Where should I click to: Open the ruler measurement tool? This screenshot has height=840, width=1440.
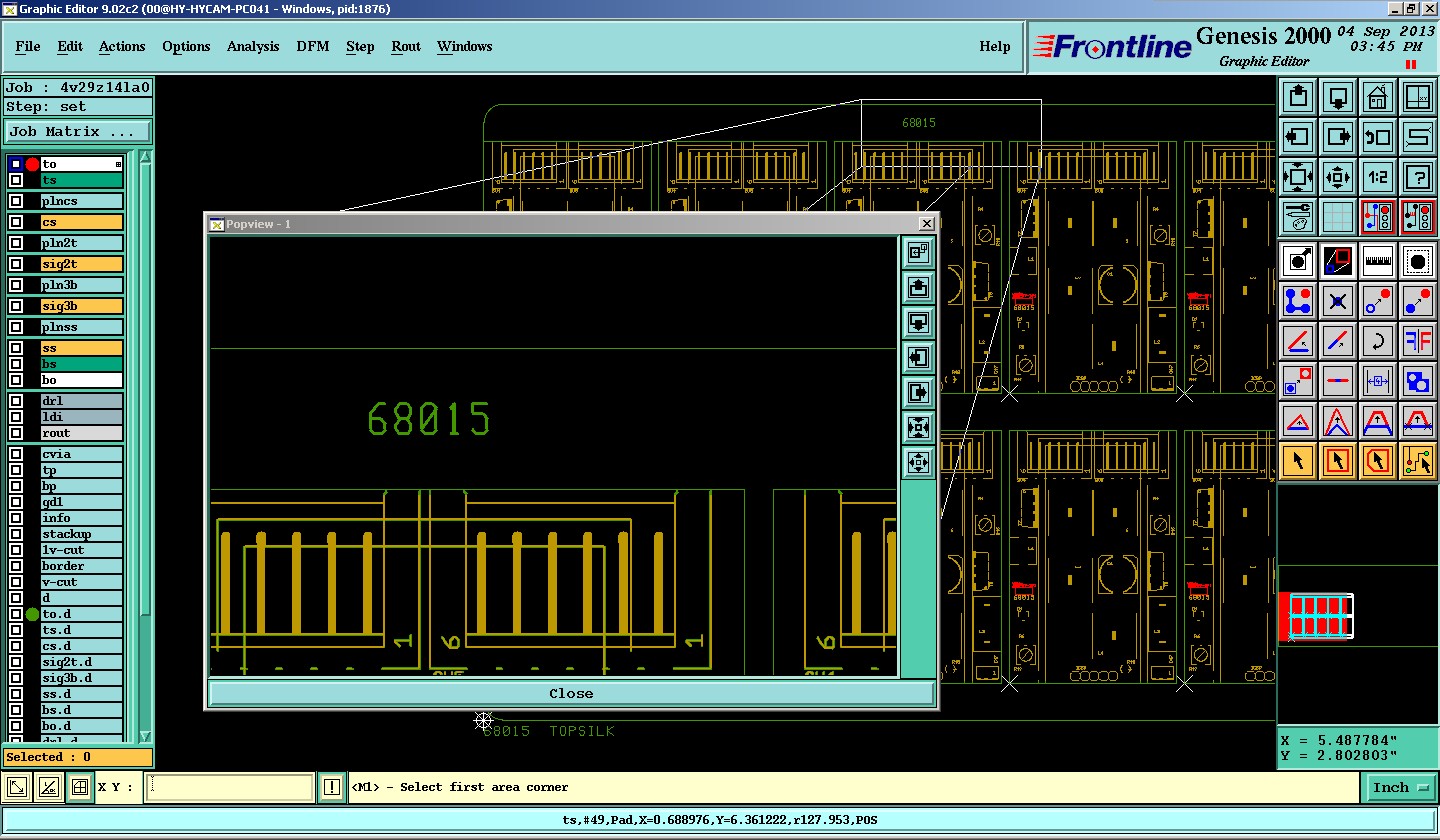point(1377,261)
